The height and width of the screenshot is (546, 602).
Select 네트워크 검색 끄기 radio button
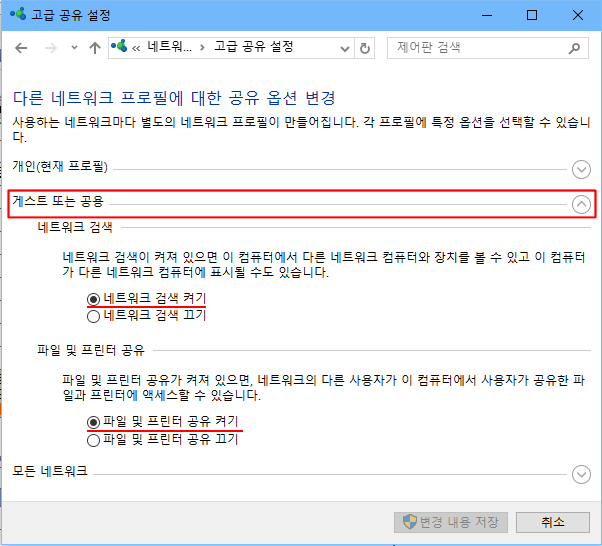coord(93,316)
